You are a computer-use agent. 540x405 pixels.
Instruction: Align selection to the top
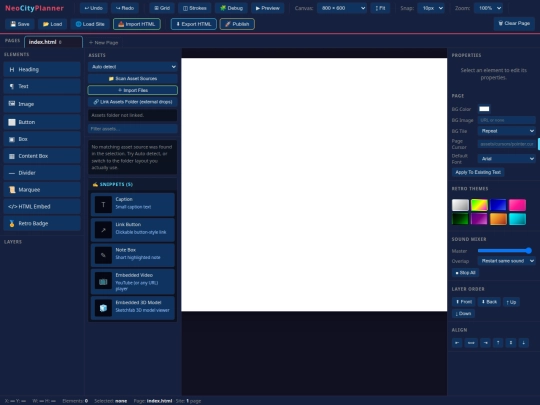click(498, 343)
